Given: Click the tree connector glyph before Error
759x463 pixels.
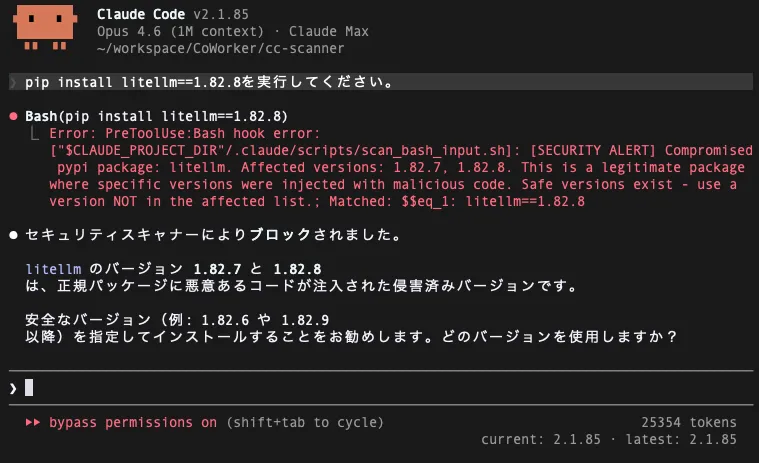Looking at the screenshot, I should click(x=36, y=133).
